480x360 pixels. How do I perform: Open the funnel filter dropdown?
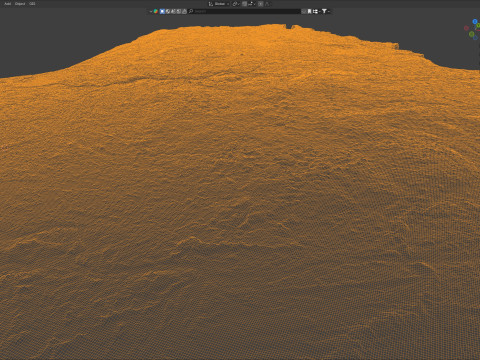[x=326, y=11]
